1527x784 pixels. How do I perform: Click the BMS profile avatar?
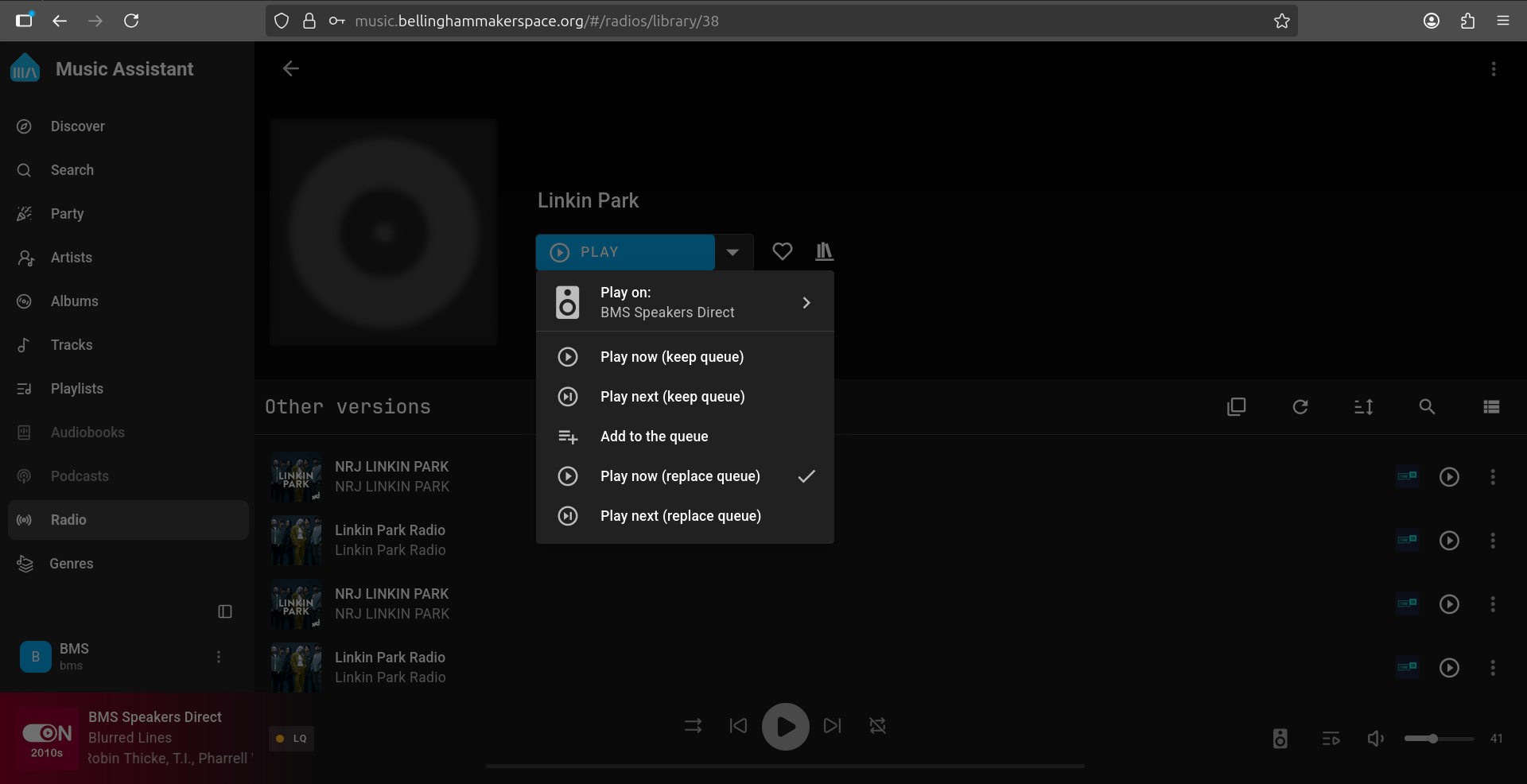tap(36, 657)
